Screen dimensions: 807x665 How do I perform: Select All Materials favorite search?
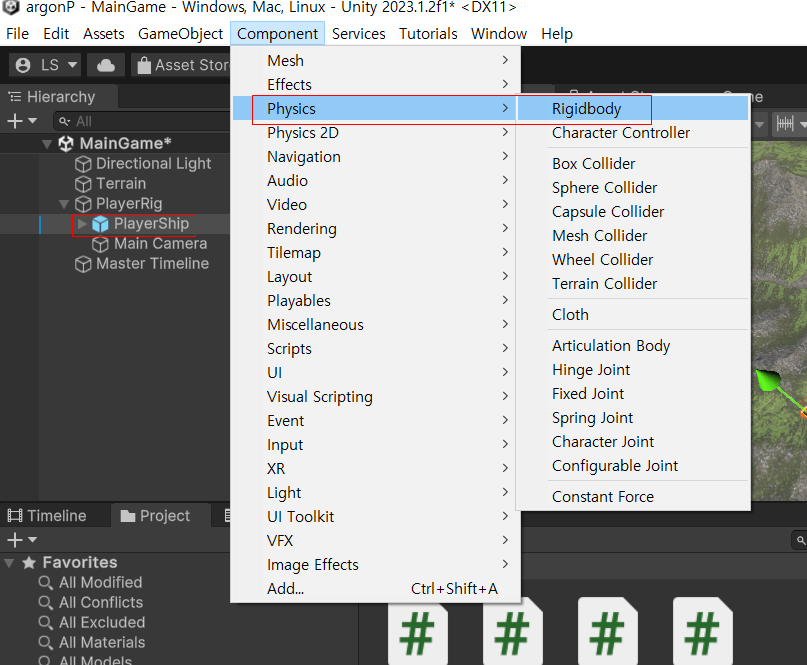92,643
